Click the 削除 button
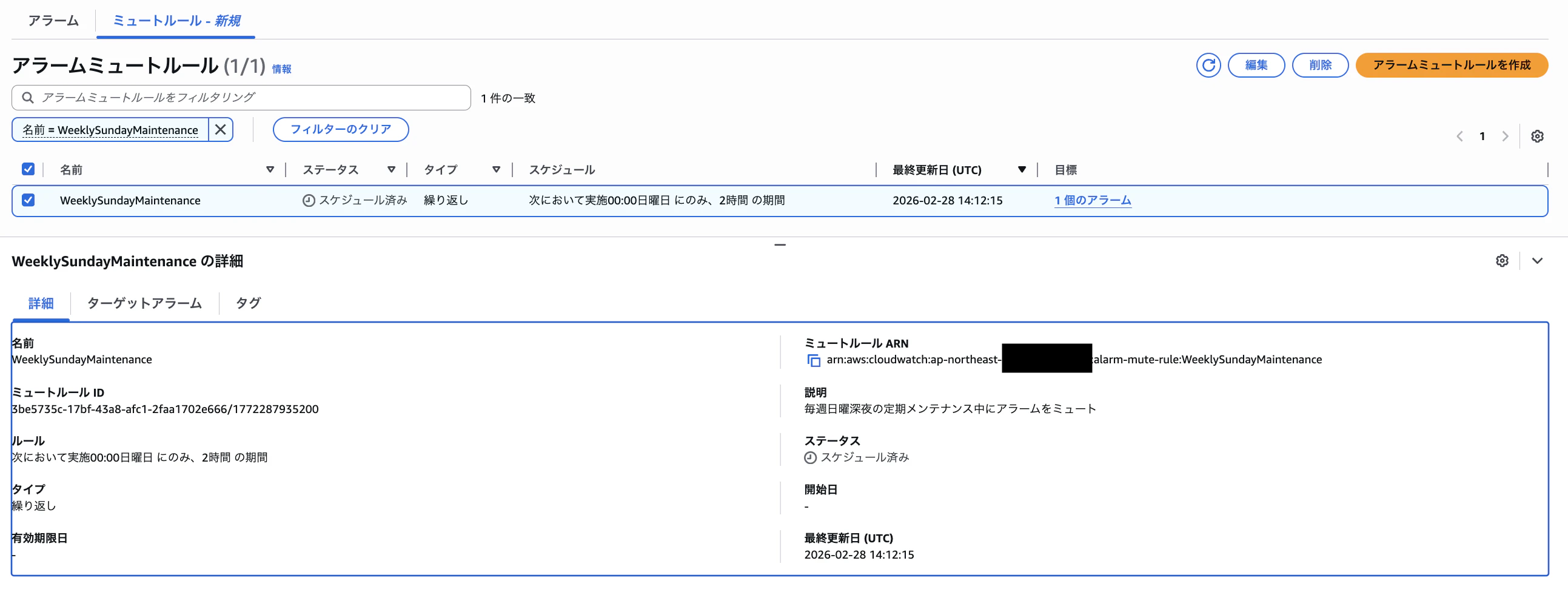The height and width of the screenshot is (592, 1568). [1319, 65]
